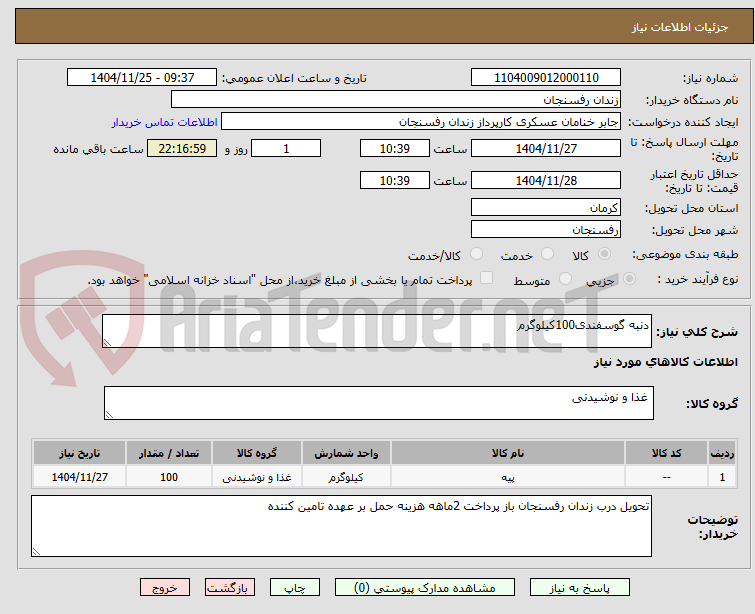Click the گروه کالا table column header
This screenshot has height=614, width=755.
pyautogui.click(x=257, y=453)
